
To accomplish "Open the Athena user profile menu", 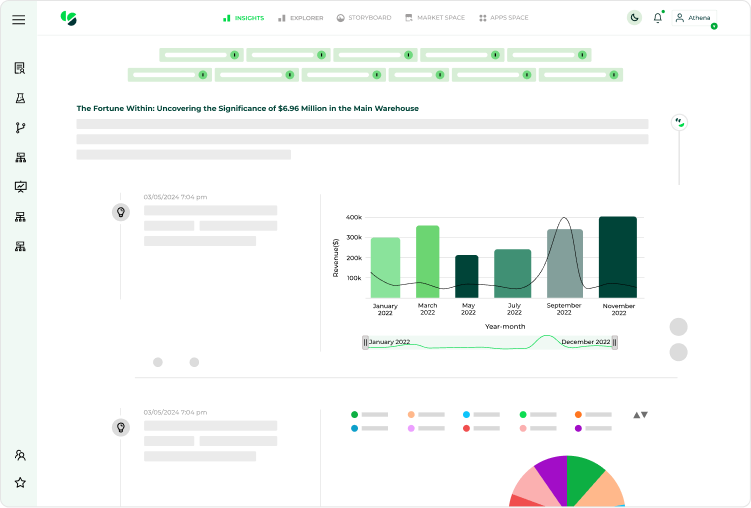I will point(694,18).
